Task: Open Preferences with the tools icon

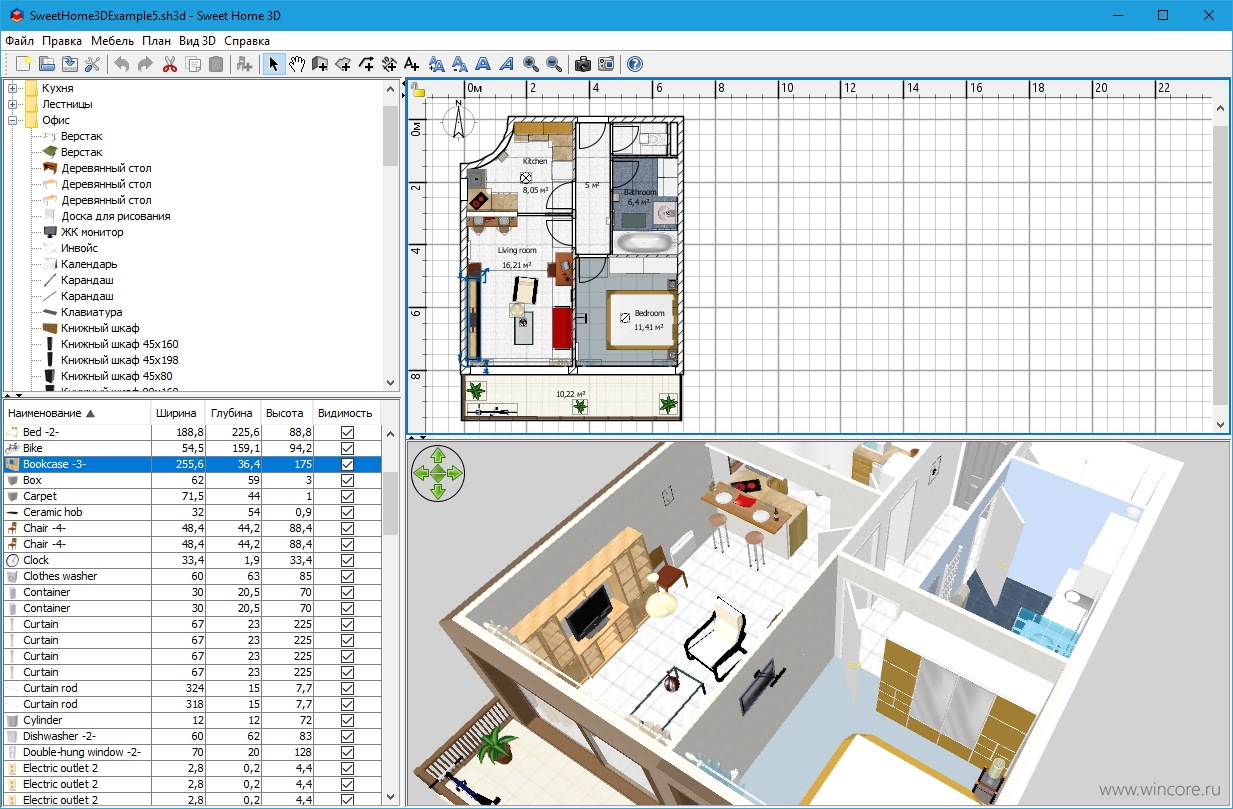Action: click(x=93, y=64)
